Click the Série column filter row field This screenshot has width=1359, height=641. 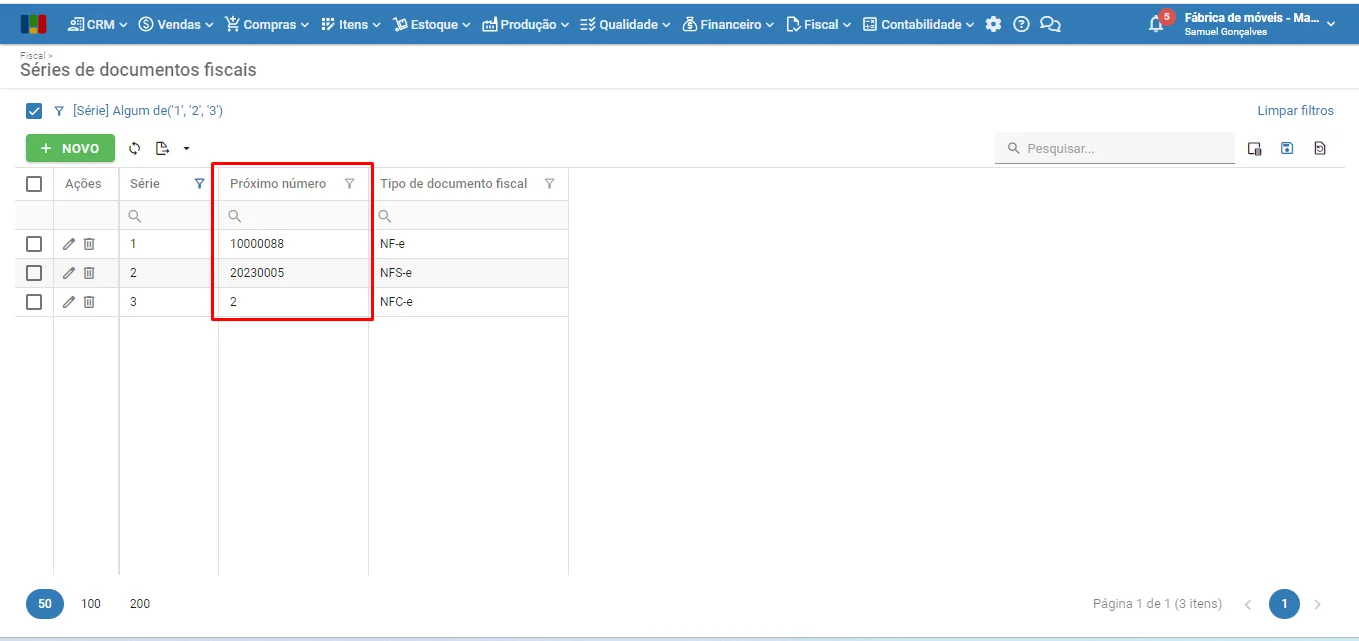click(x=169, y=216)
